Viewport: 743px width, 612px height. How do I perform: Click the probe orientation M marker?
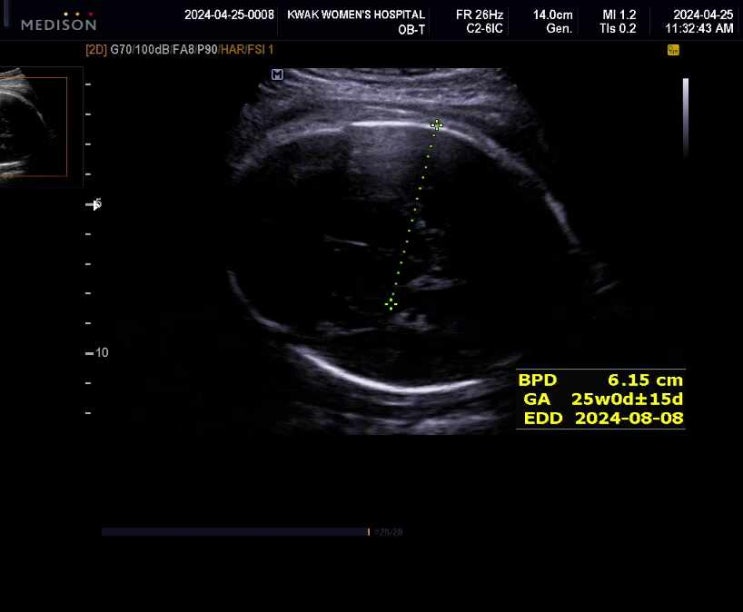[277, 75]
